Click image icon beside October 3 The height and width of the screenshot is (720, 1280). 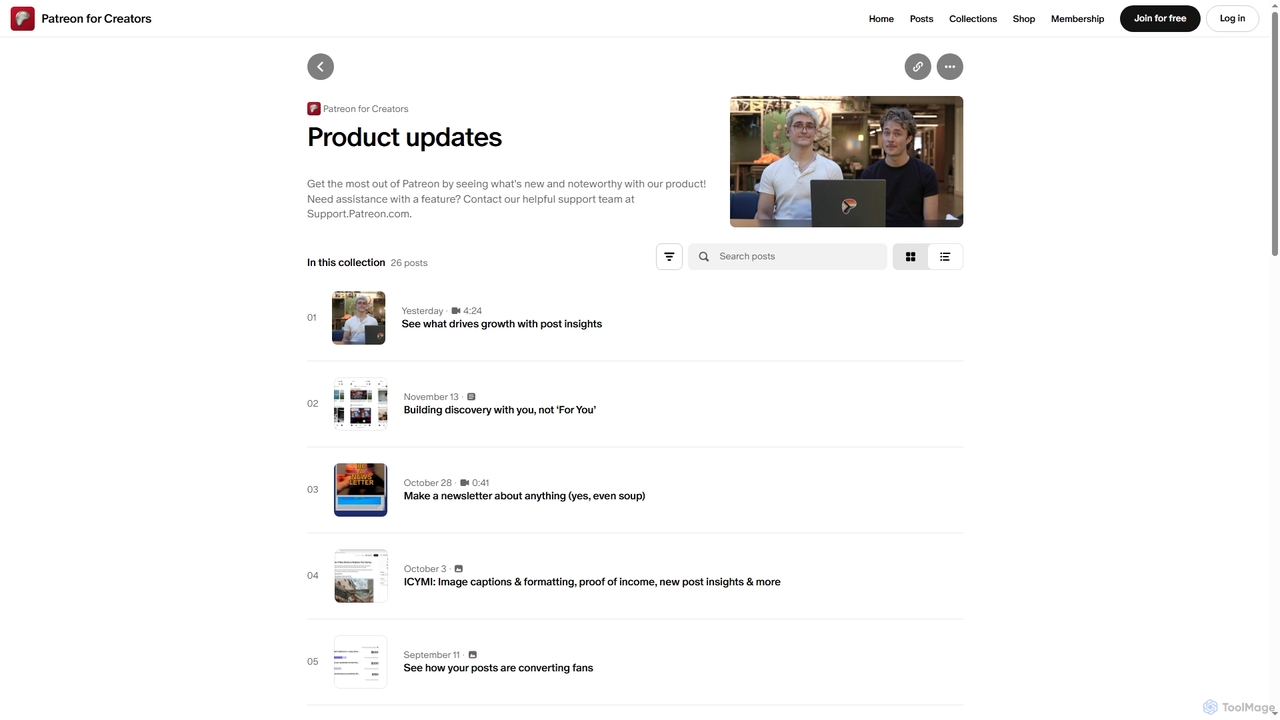pyautogui.click(x=459, y=569)
